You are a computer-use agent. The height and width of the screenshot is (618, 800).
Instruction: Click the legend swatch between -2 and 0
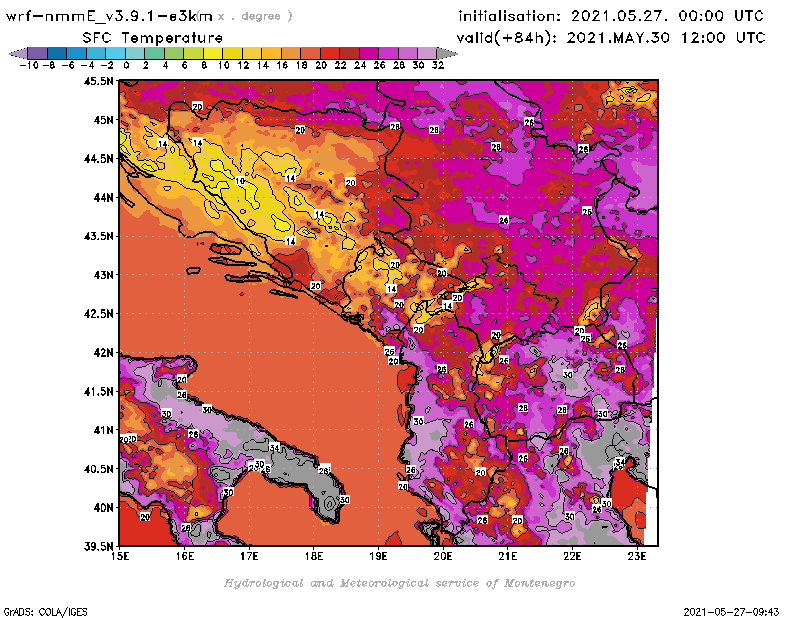pos(115,53)
